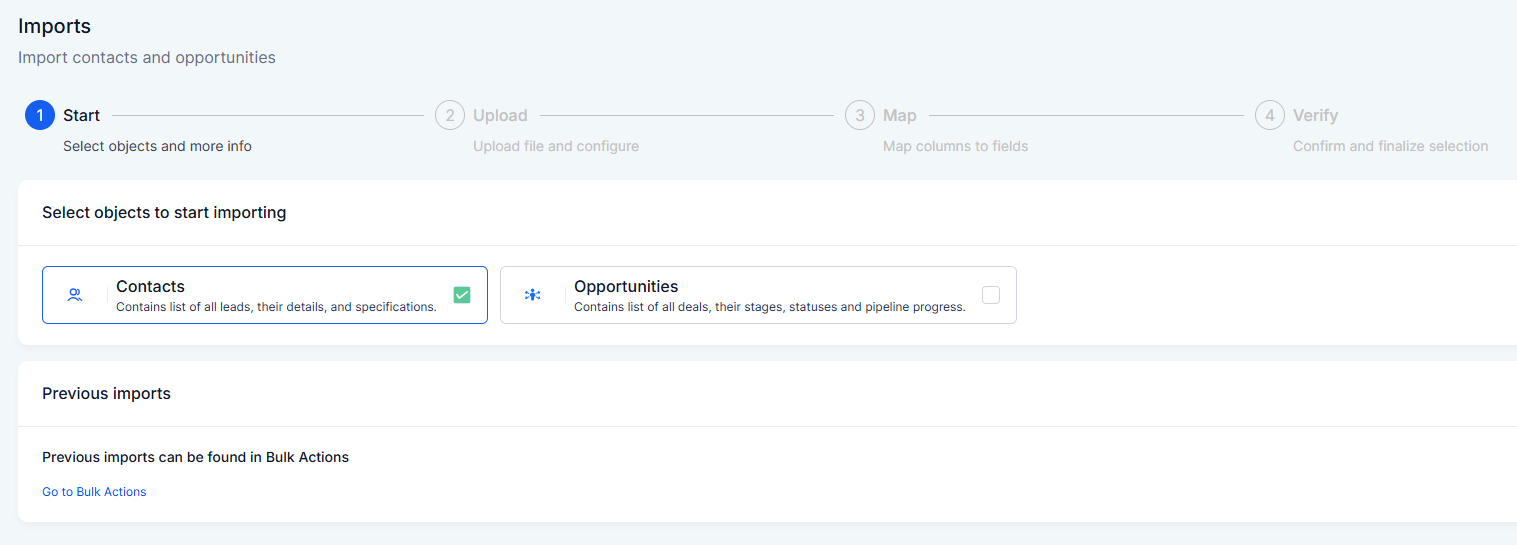The width and height of the screenshot is (1517, 545).
Task: Jump to the Map step label
Action: tap(899, 116)
